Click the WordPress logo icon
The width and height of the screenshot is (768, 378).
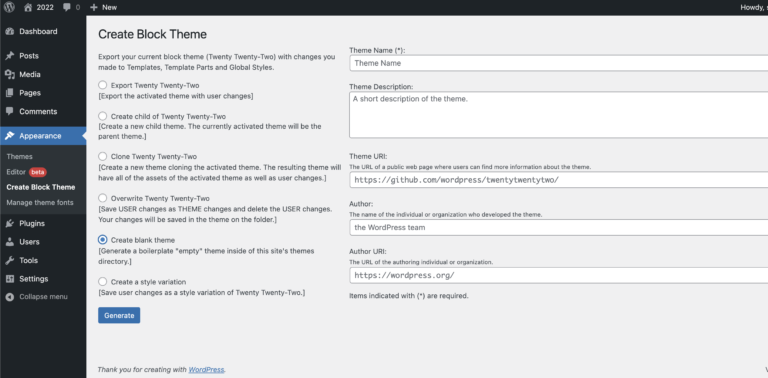[9, 7]
